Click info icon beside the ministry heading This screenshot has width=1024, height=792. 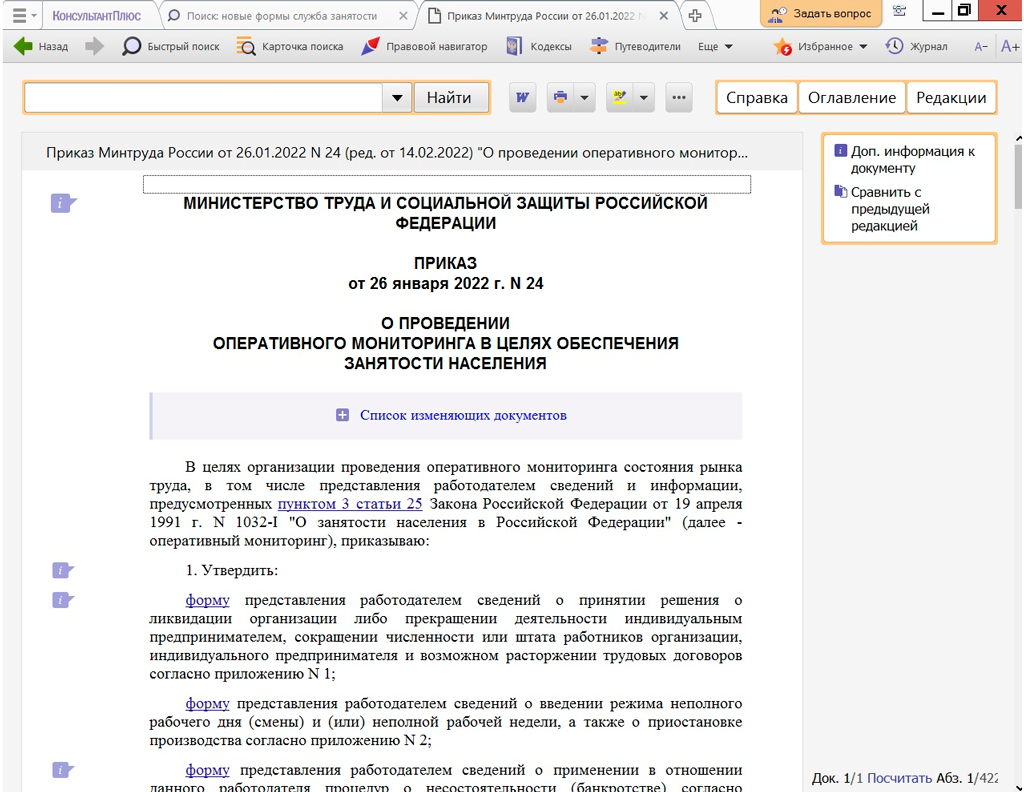pyautogui.click(x=63, y=203)
